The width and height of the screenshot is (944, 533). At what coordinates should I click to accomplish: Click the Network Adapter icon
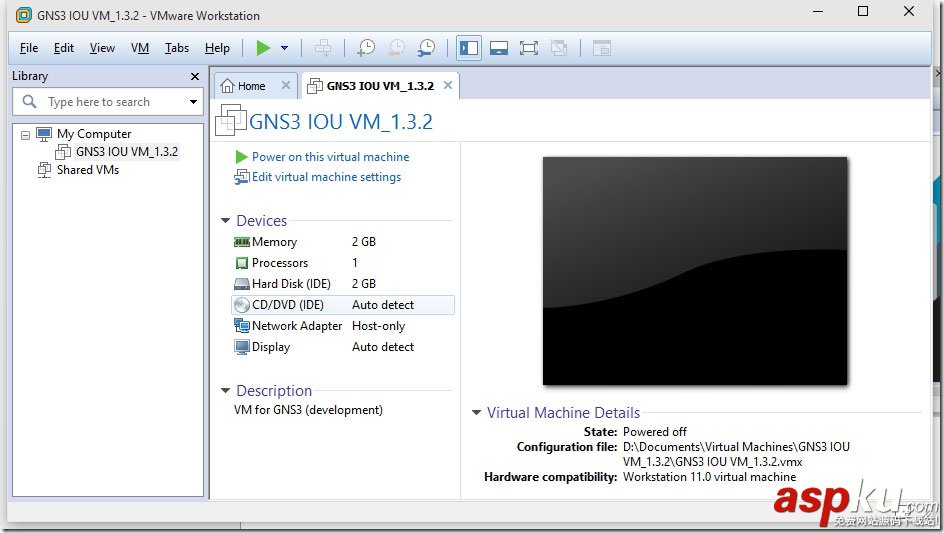tap(241, 326)
